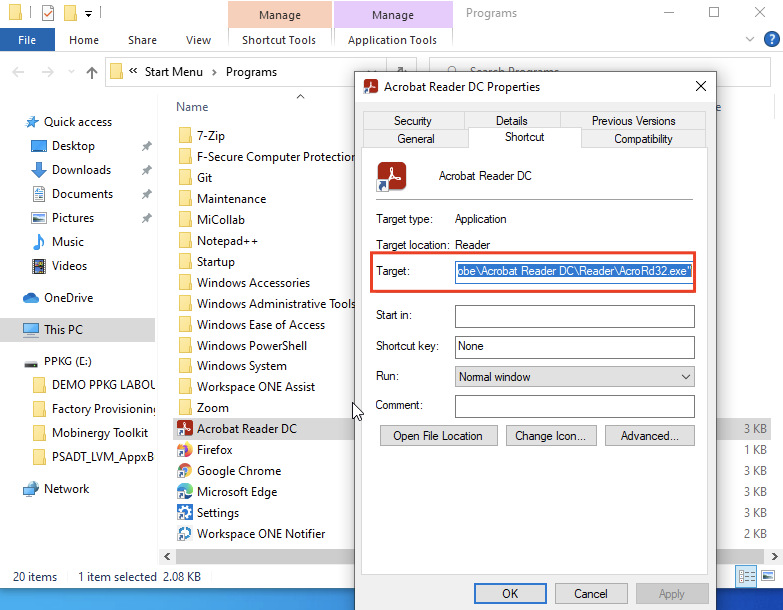Image resolution: width=783 pixels, height=610 pixels.
Task: Select the Google Chrome icon in list
Action: point(185,471)
